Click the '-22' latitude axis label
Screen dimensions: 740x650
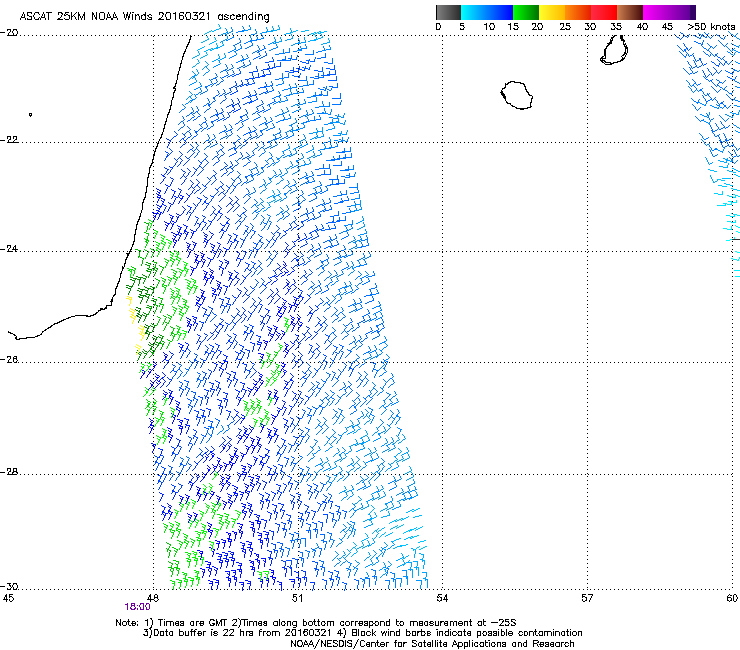(9, 140)
